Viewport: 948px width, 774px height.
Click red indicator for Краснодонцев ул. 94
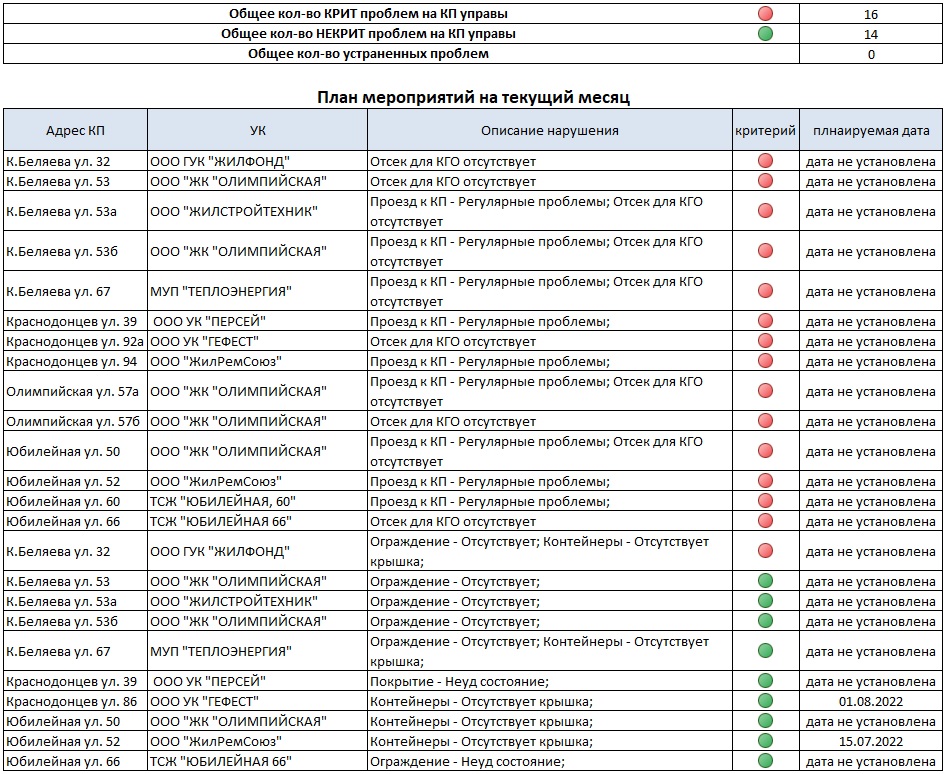click(x=765, y=361)
